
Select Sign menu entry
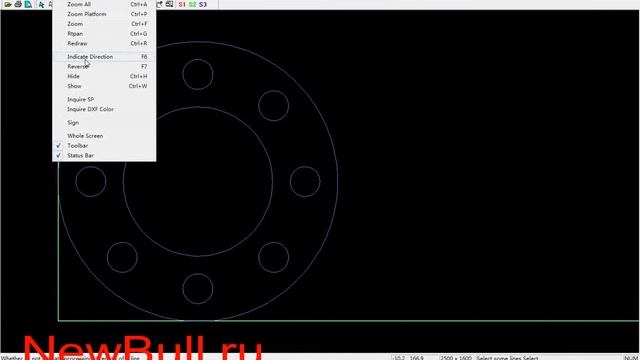(104, 122)
